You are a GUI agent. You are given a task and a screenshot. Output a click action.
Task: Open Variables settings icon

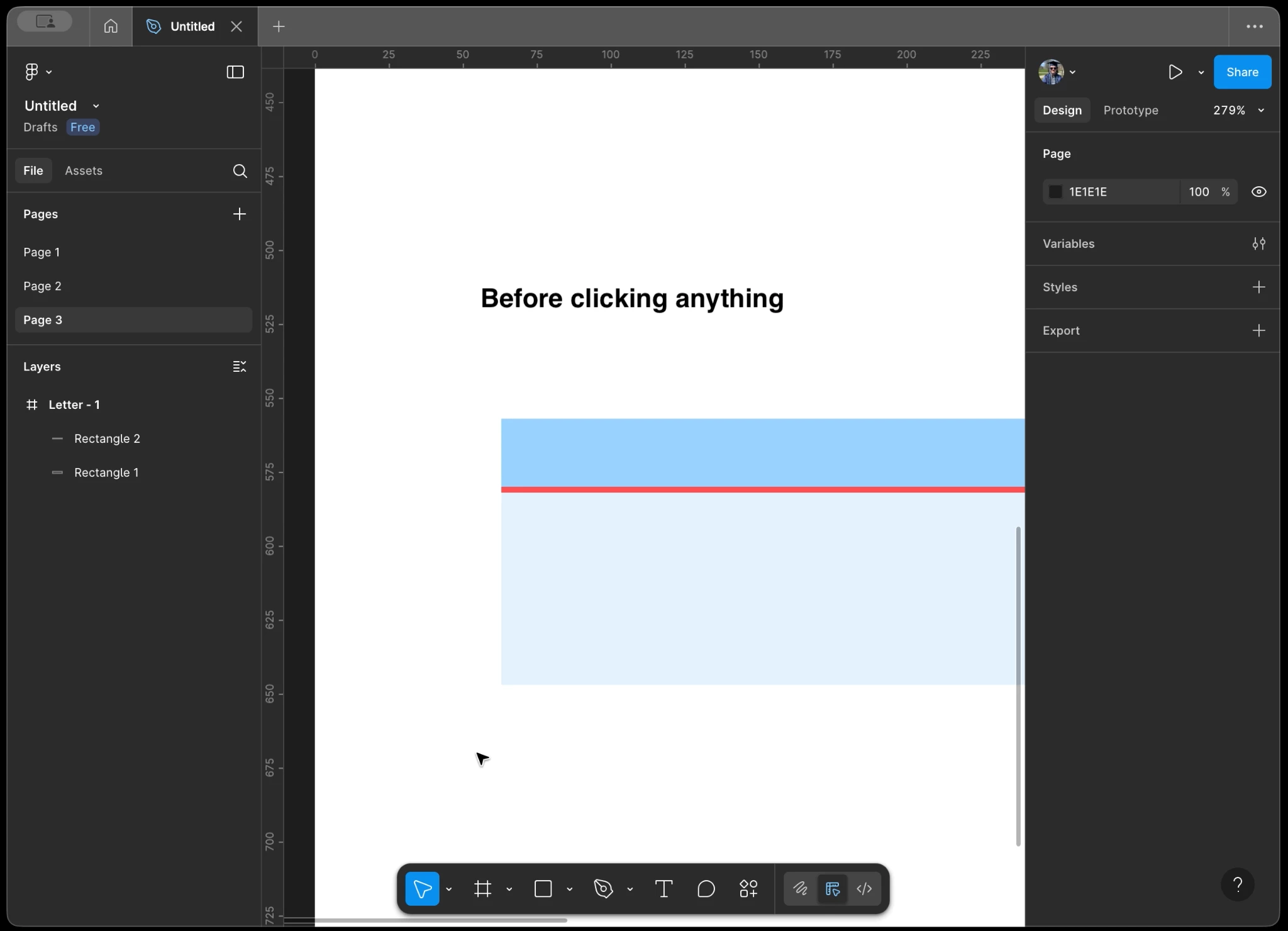pos(1258,243)
